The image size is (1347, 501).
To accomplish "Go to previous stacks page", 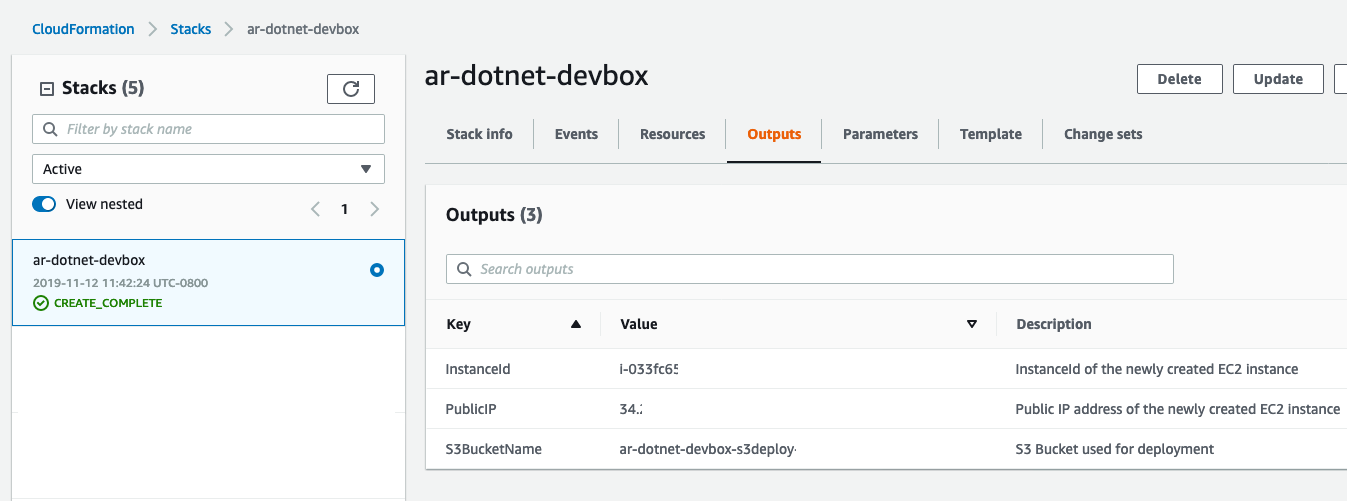I will [x=316, y=209].
